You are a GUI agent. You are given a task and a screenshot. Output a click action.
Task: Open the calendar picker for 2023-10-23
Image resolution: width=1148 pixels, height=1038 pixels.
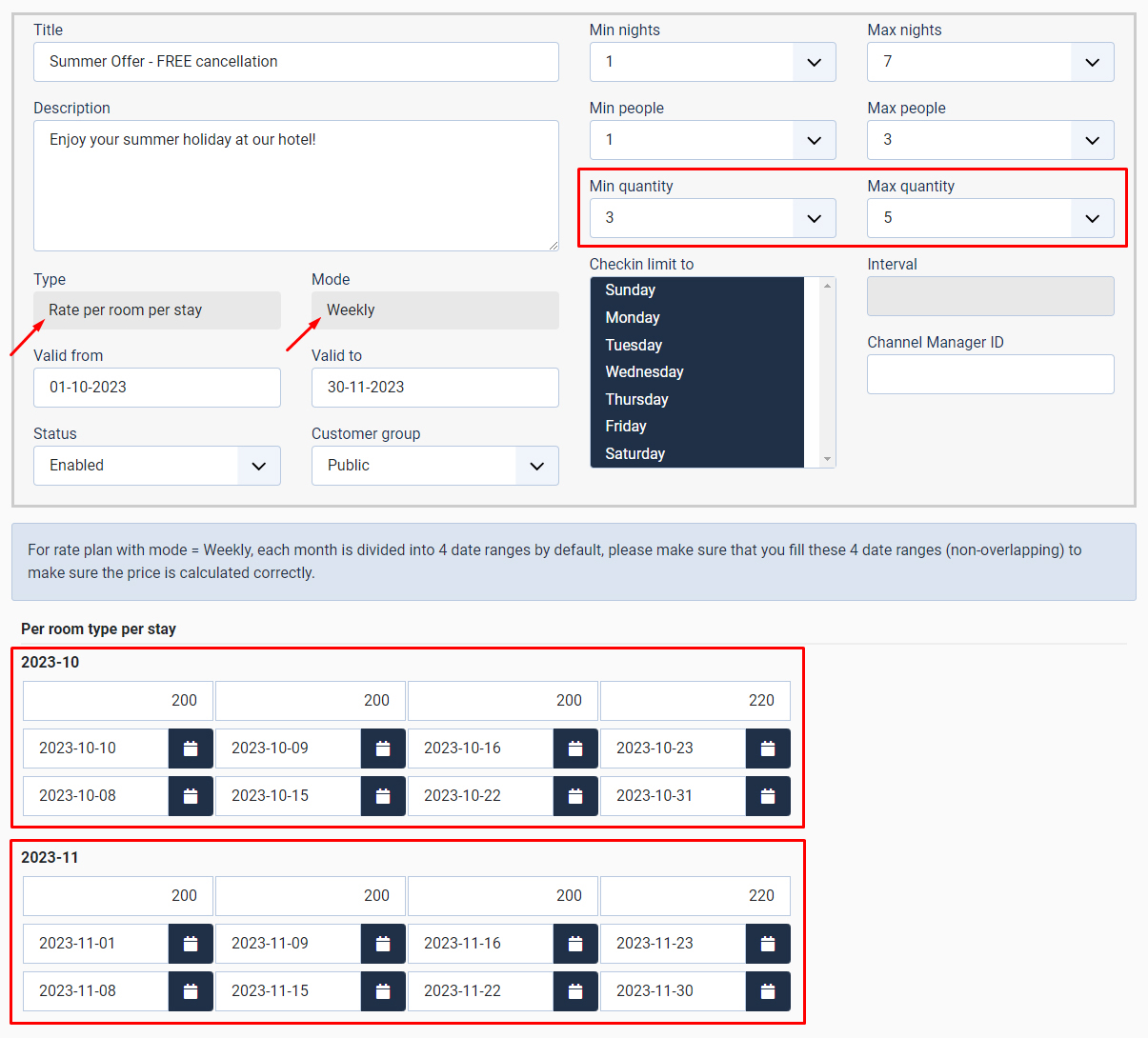(767, 749)
